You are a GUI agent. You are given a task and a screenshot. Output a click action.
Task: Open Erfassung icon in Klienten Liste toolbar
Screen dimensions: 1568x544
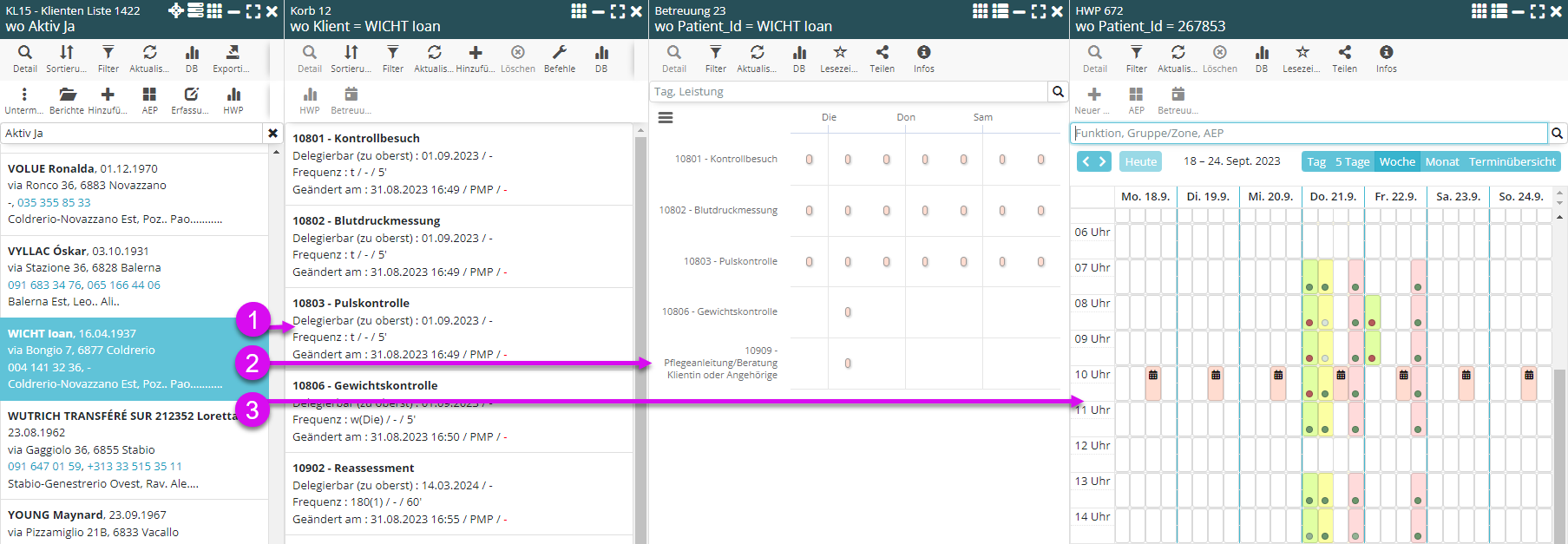pyautogui.click(x=191, y=95)
